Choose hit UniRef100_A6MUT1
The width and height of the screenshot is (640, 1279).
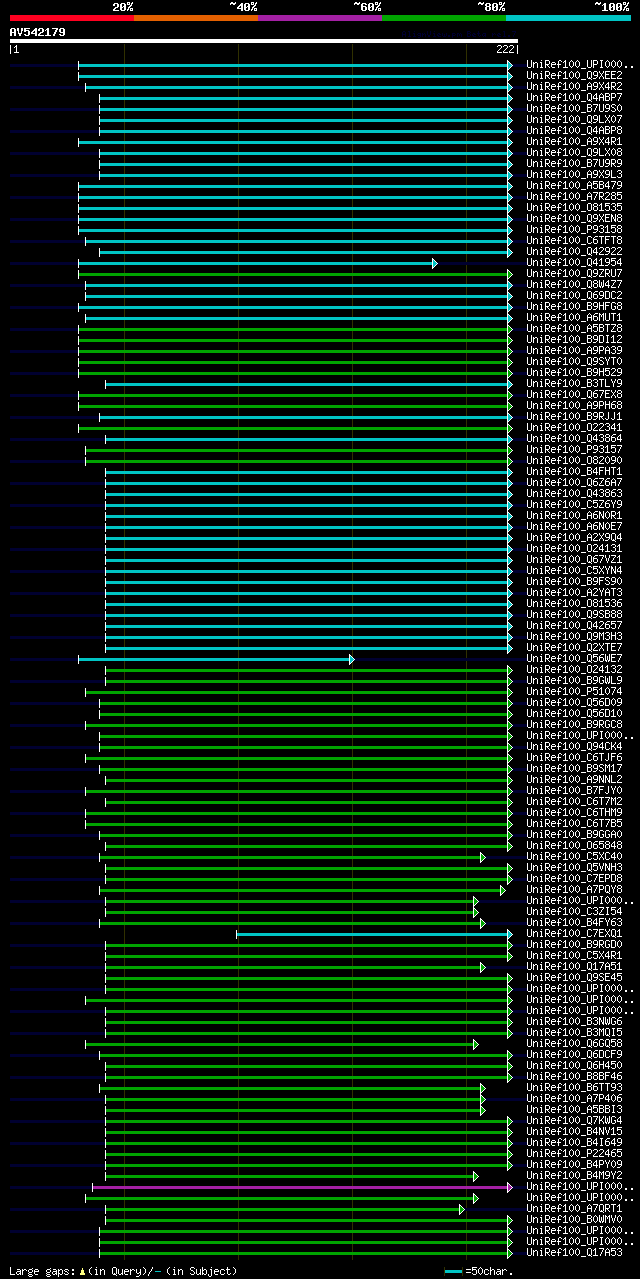pos(574,318)
